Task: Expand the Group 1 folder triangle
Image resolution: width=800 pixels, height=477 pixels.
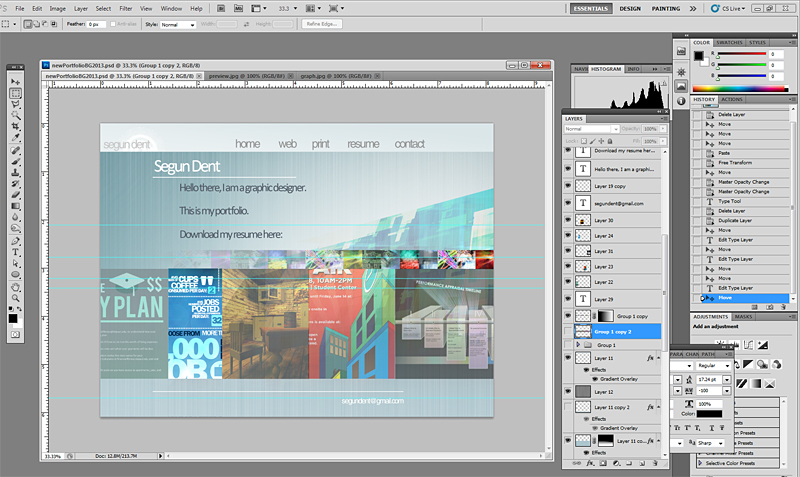Action: (578, 345)
